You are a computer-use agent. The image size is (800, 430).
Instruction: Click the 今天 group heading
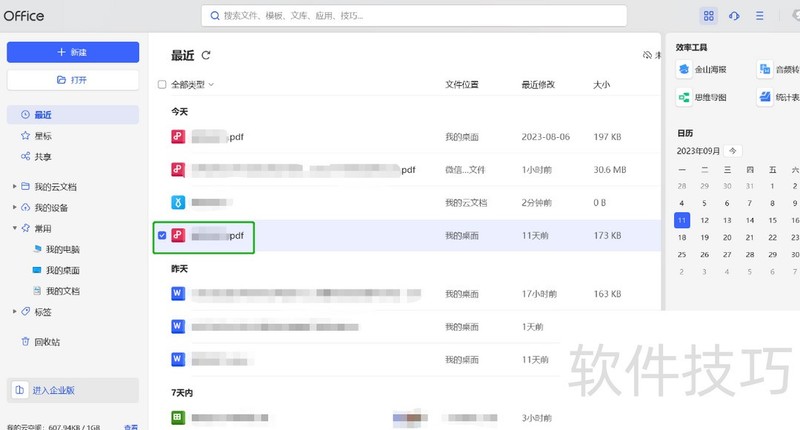179,111
